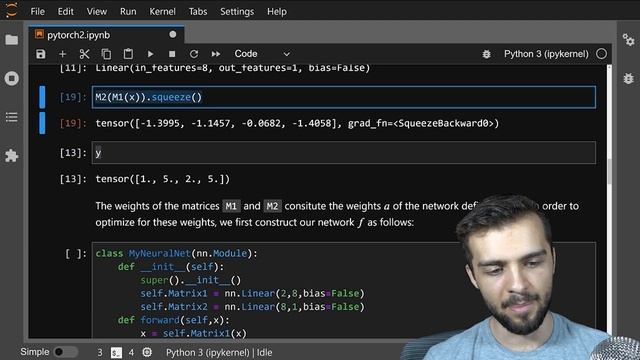Save the notebook with the floppy disk icon
The image size is (640, 360).
[x=40, y=54]
